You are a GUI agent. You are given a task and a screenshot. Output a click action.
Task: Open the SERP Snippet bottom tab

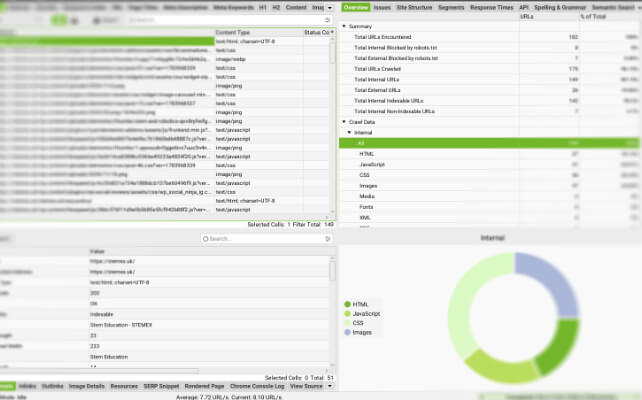pyautogui.click(x=161, y=386)
